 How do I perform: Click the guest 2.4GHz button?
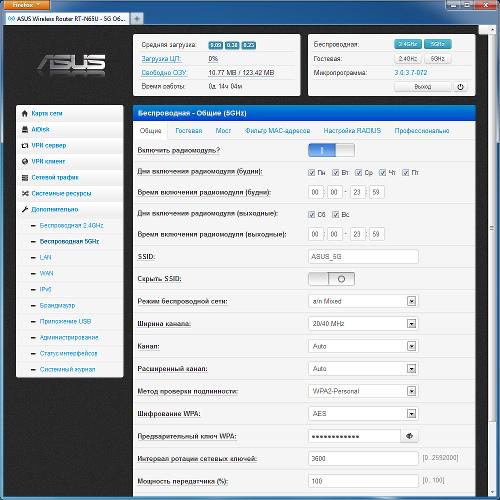[x=408, y=59]
